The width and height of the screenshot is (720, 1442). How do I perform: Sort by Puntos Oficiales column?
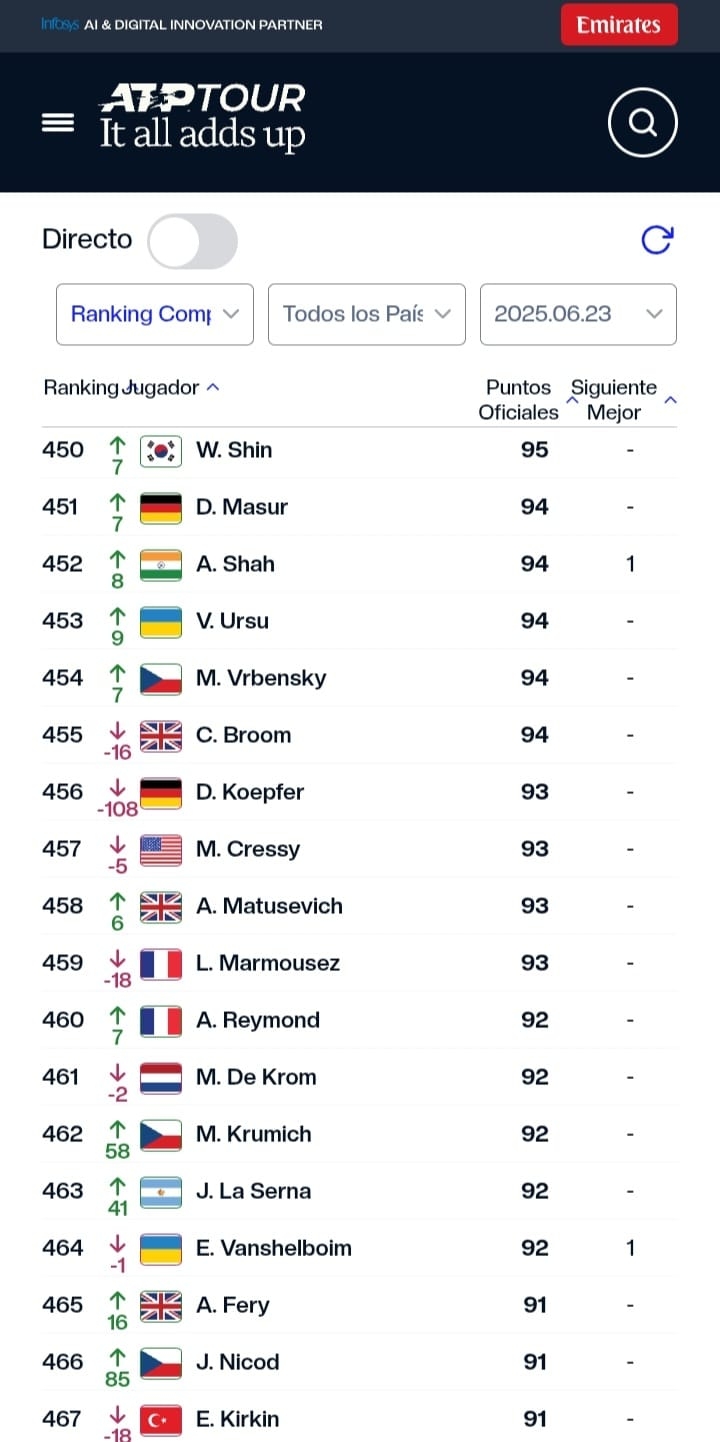pos(520,399)
